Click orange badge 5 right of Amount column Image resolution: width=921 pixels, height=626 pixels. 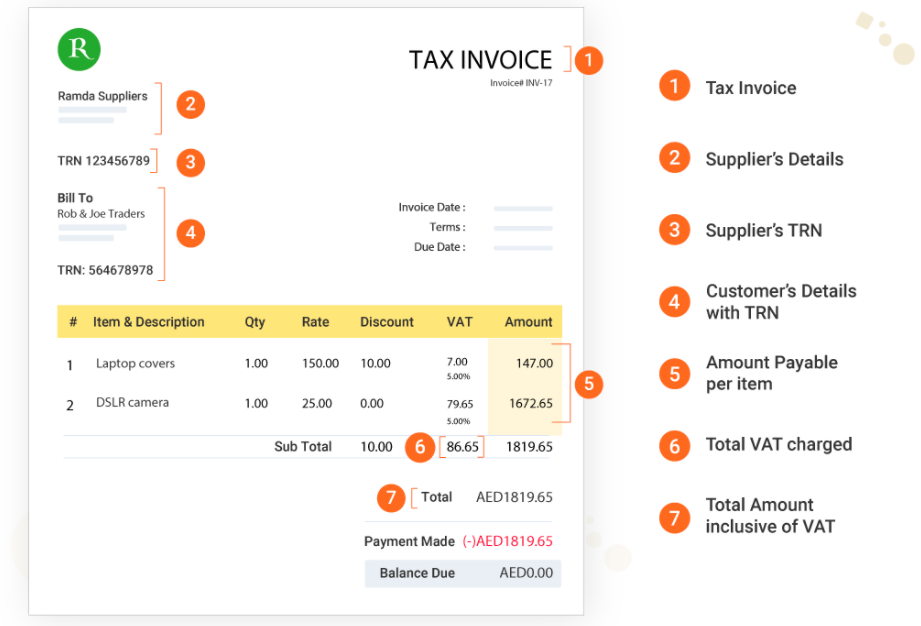coord(589,383)
